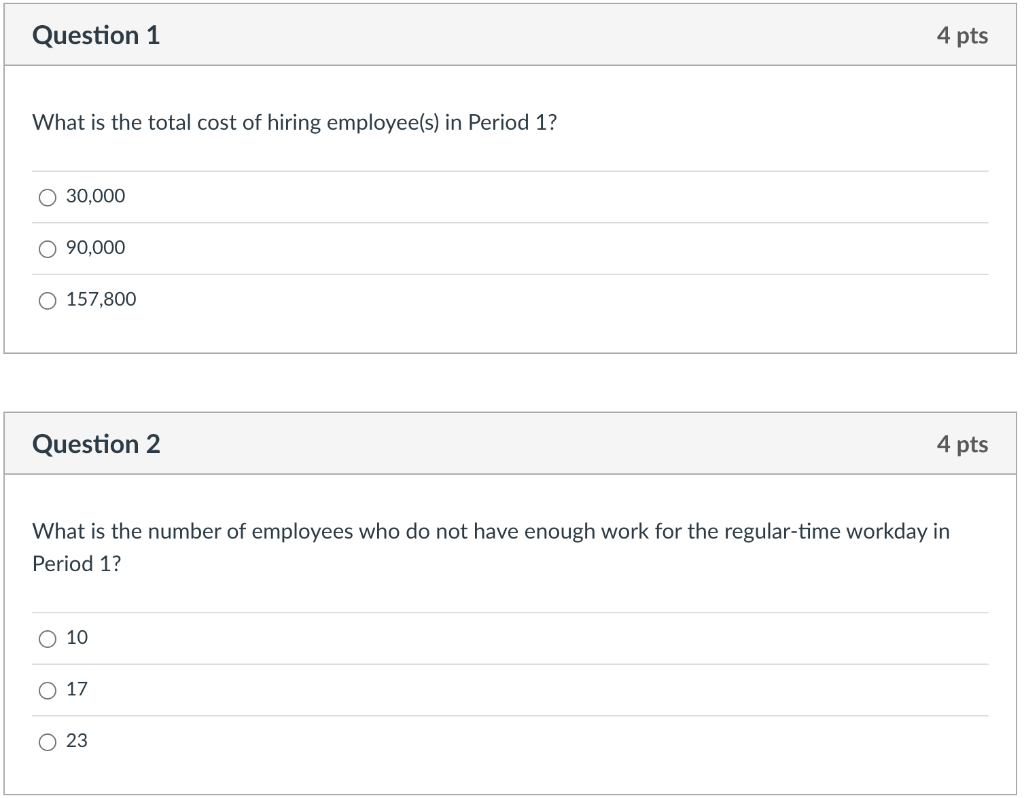Click the 30,000 answer label text
Viewport: 1024px width, 798px height.
pos(94,196)
